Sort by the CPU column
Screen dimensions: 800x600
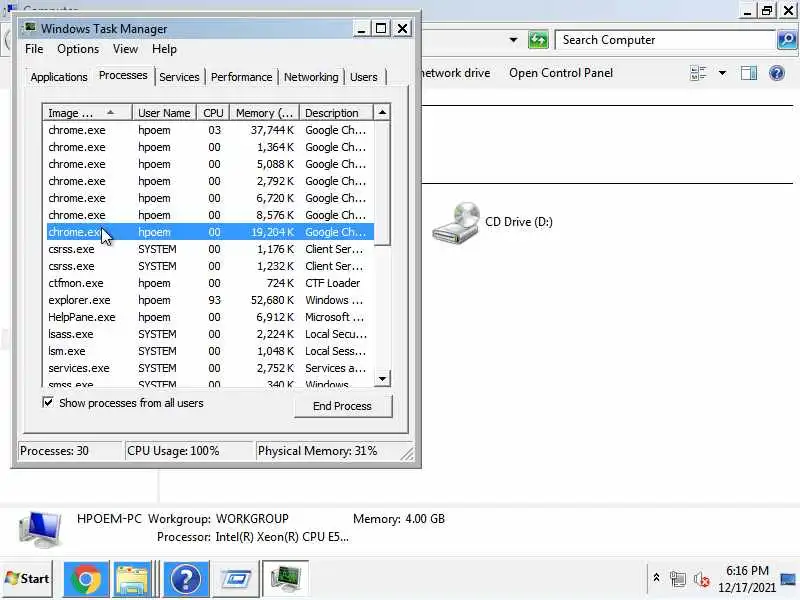pyautogui.click(x=213, y=113)
